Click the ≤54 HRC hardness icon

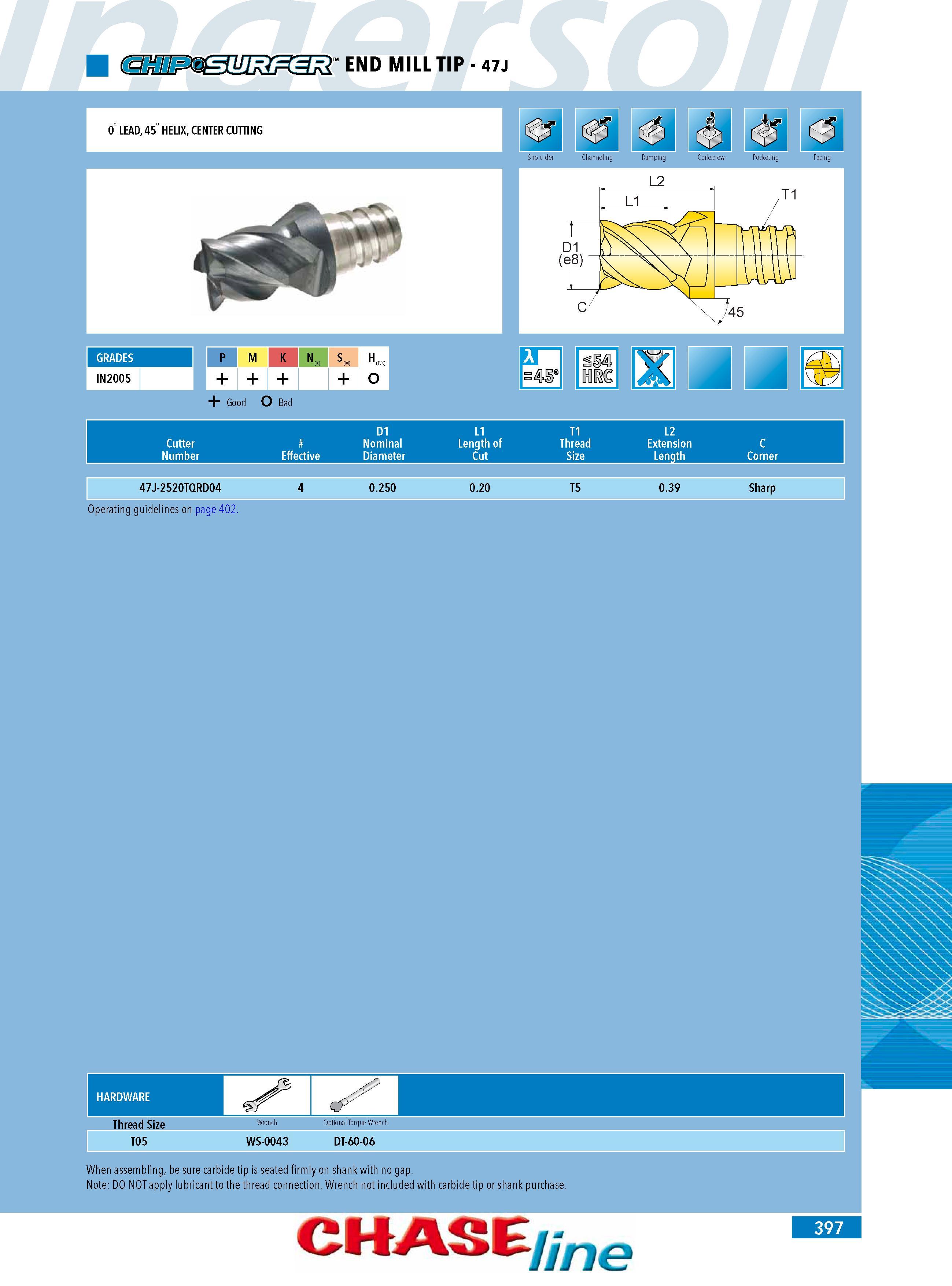point(597,368)
